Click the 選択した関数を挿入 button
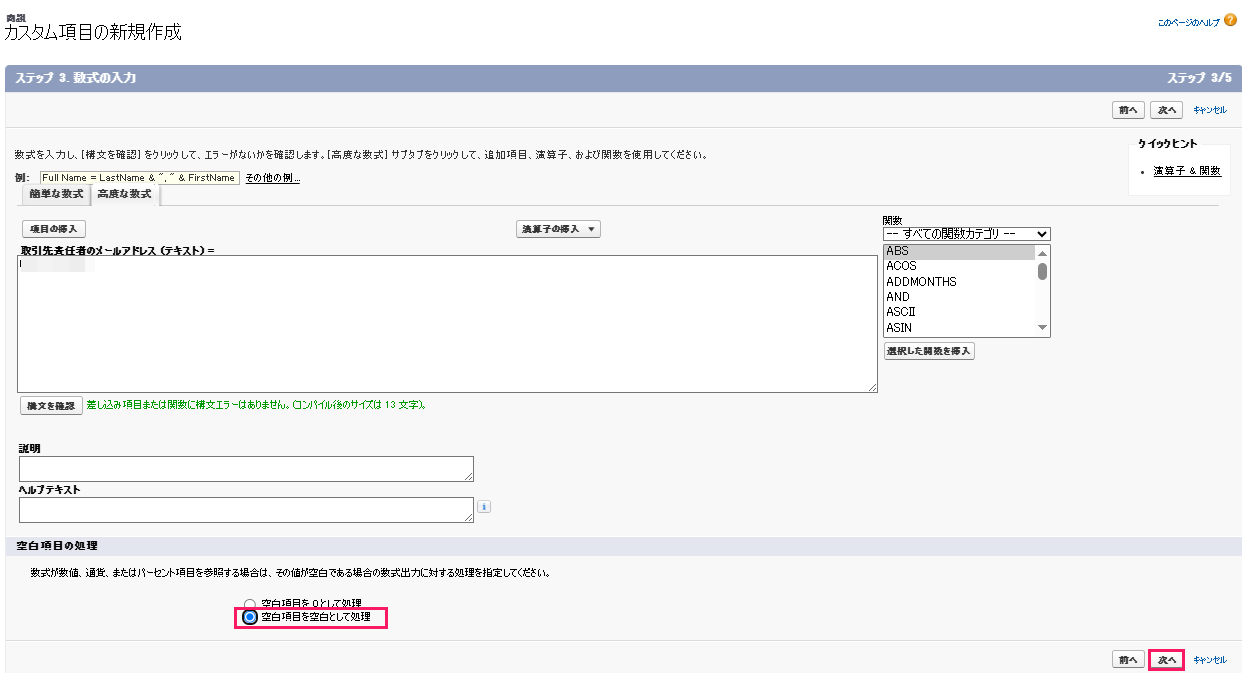This screenshot has height=673, width=1242. click(x=929, y=351)
